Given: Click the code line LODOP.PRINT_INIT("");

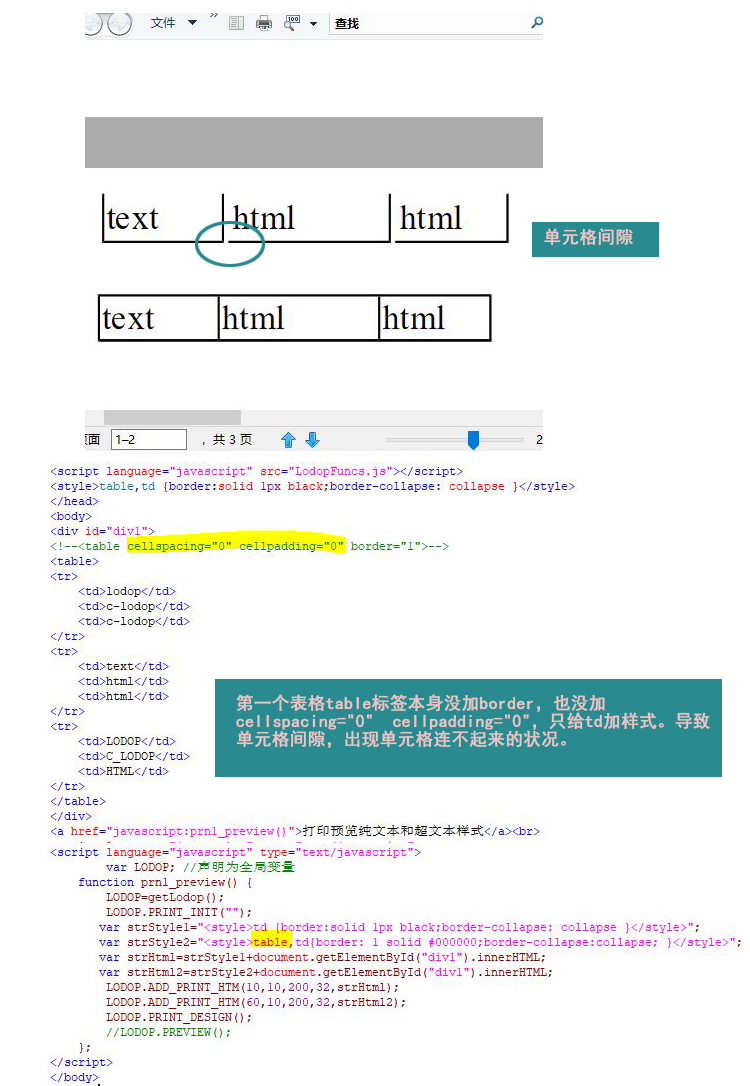Looking at the screenshot, I should 179,912.
